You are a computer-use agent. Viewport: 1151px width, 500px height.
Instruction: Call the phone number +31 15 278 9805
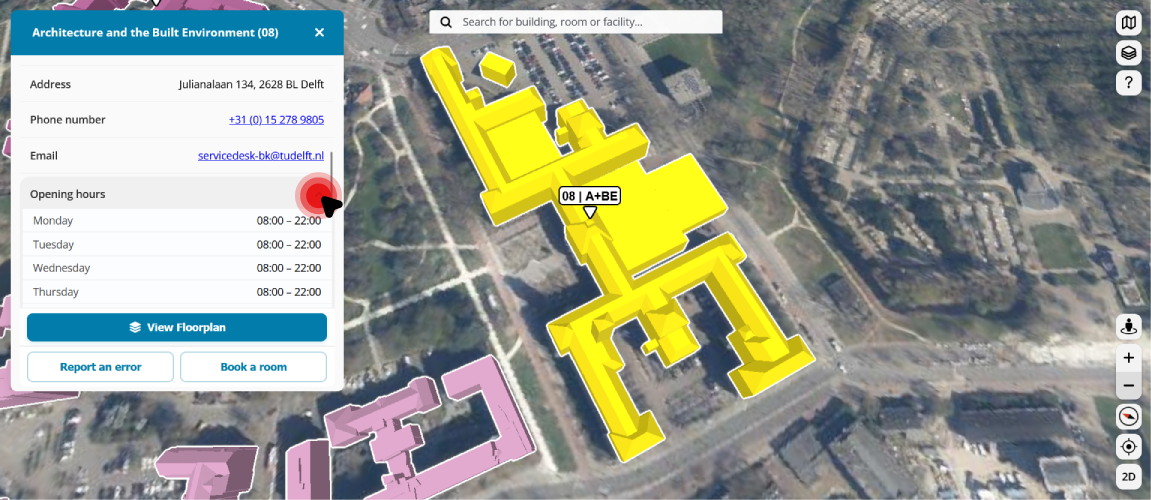click(276, 120)
